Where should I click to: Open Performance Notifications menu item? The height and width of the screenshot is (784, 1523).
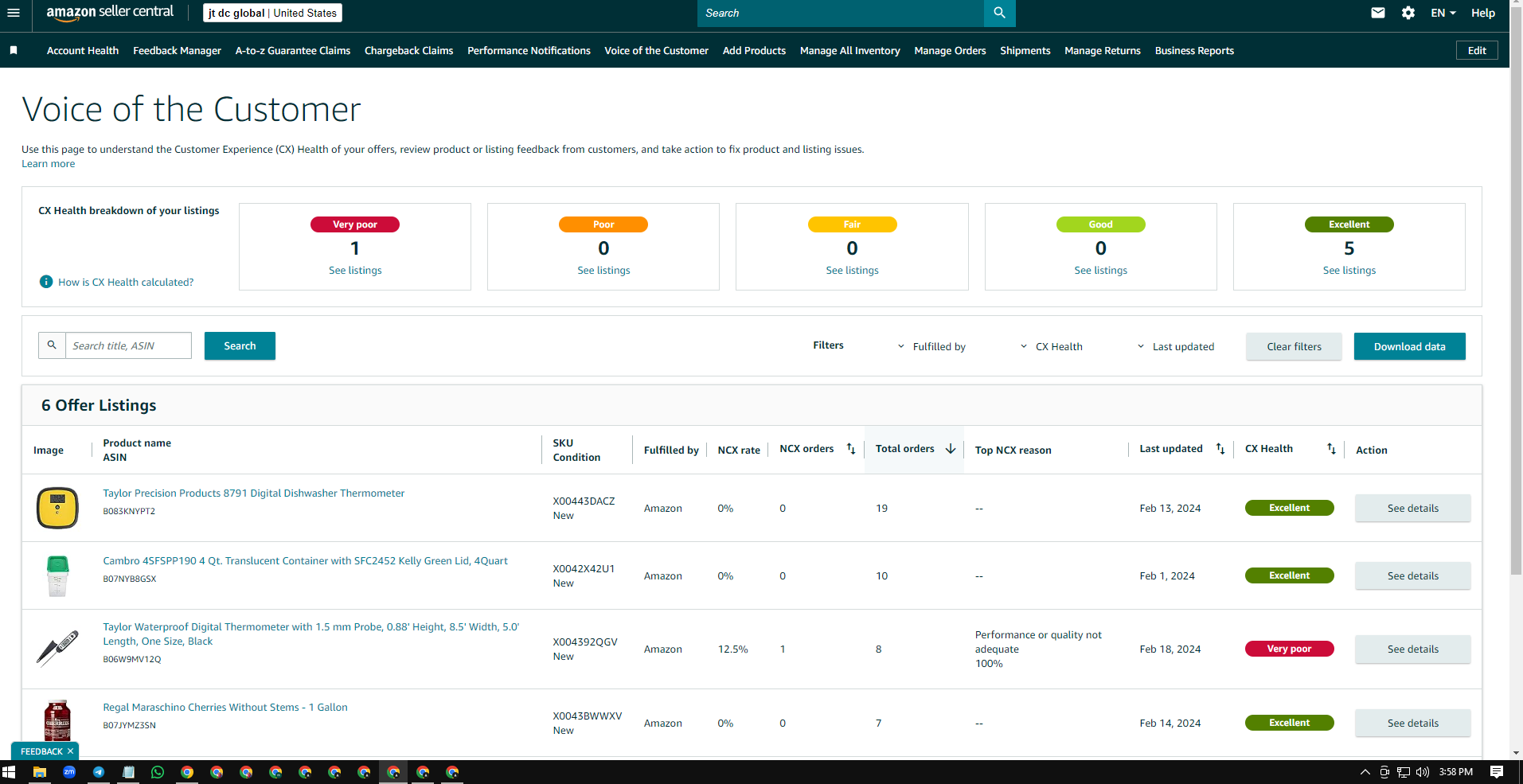(x=529, y=50)
